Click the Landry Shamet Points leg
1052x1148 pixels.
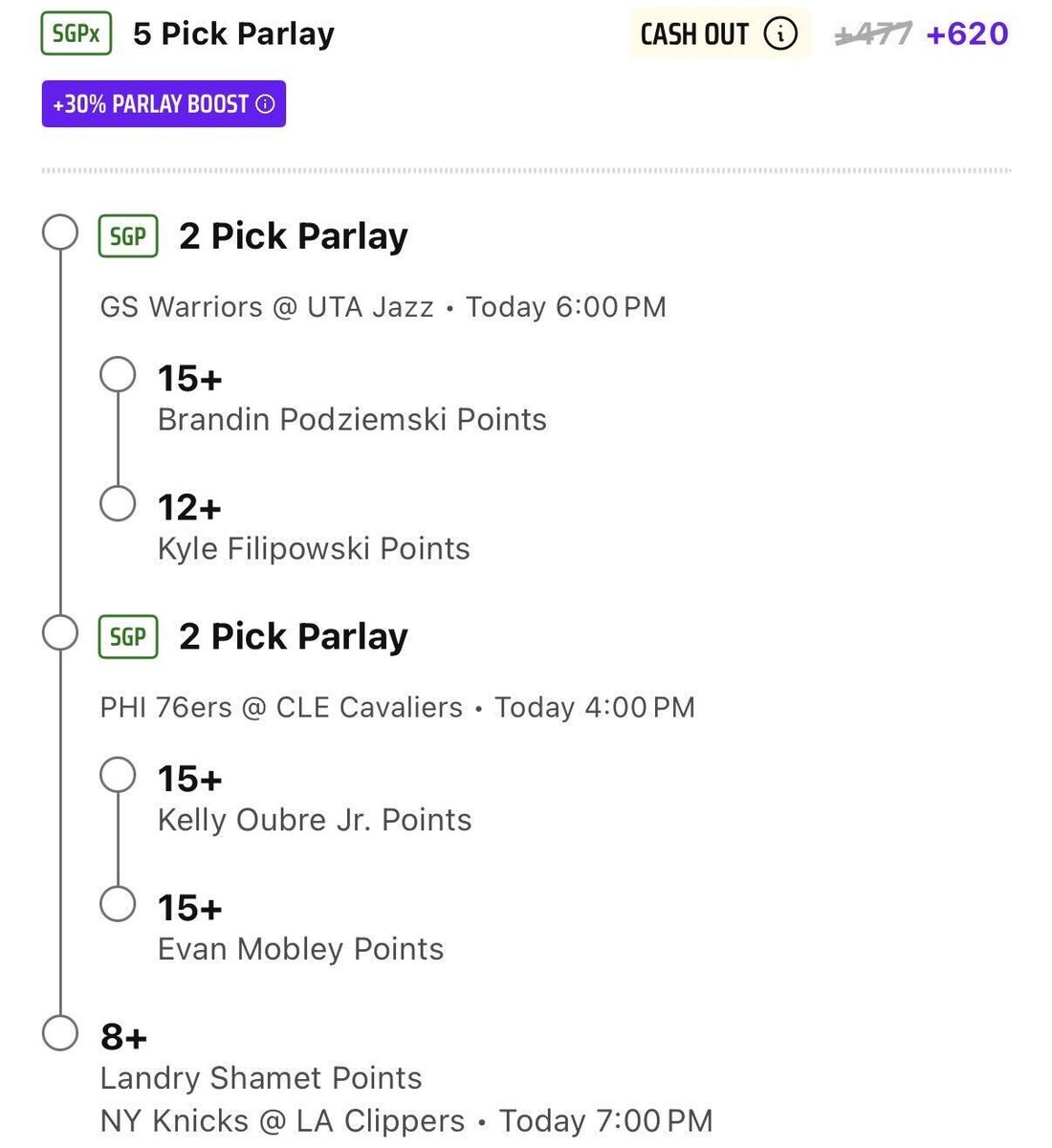point(261,1078)
